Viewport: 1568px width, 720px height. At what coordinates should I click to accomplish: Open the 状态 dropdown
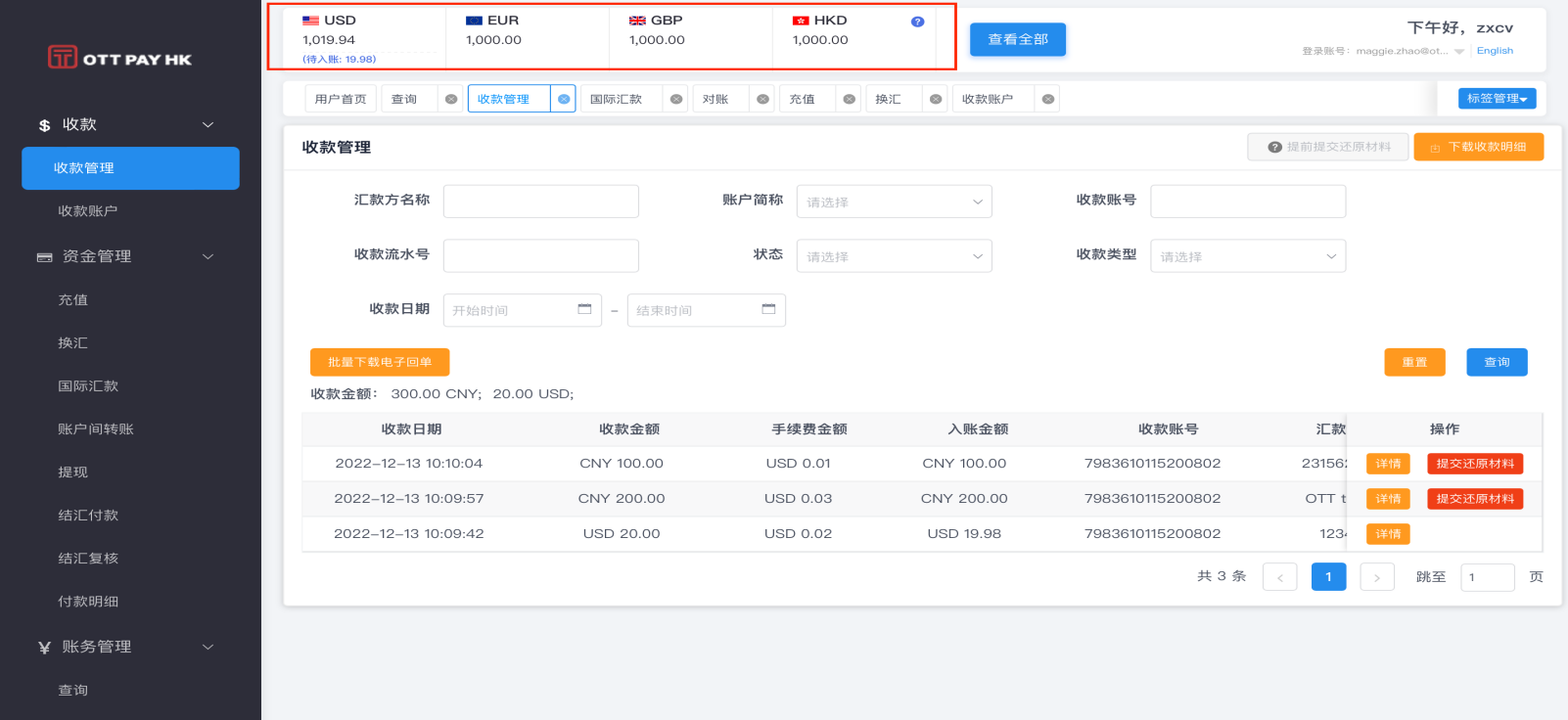pos(894,256)
